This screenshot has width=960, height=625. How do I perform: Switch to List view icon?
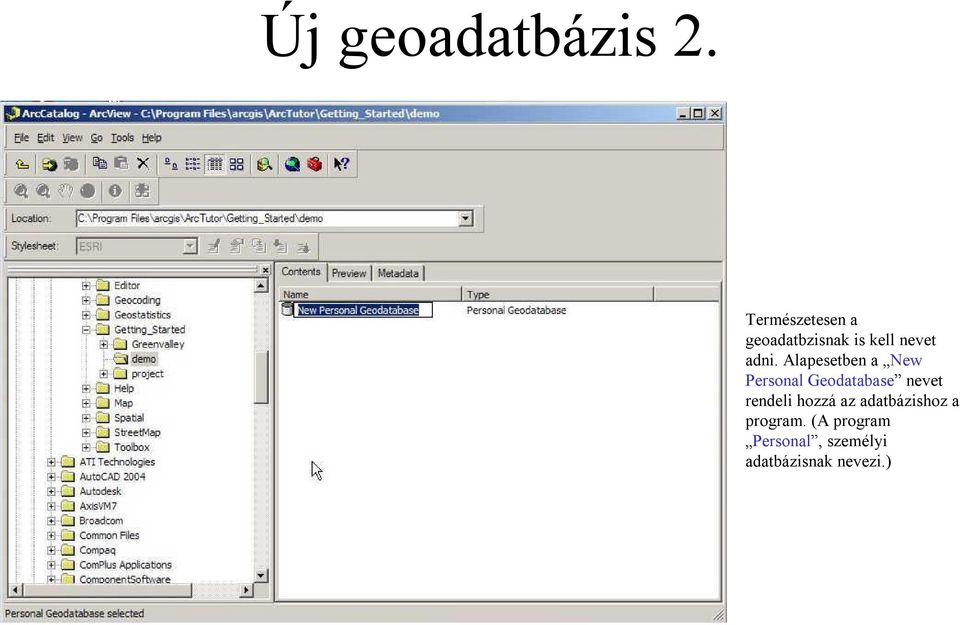[x=193, y=164]
